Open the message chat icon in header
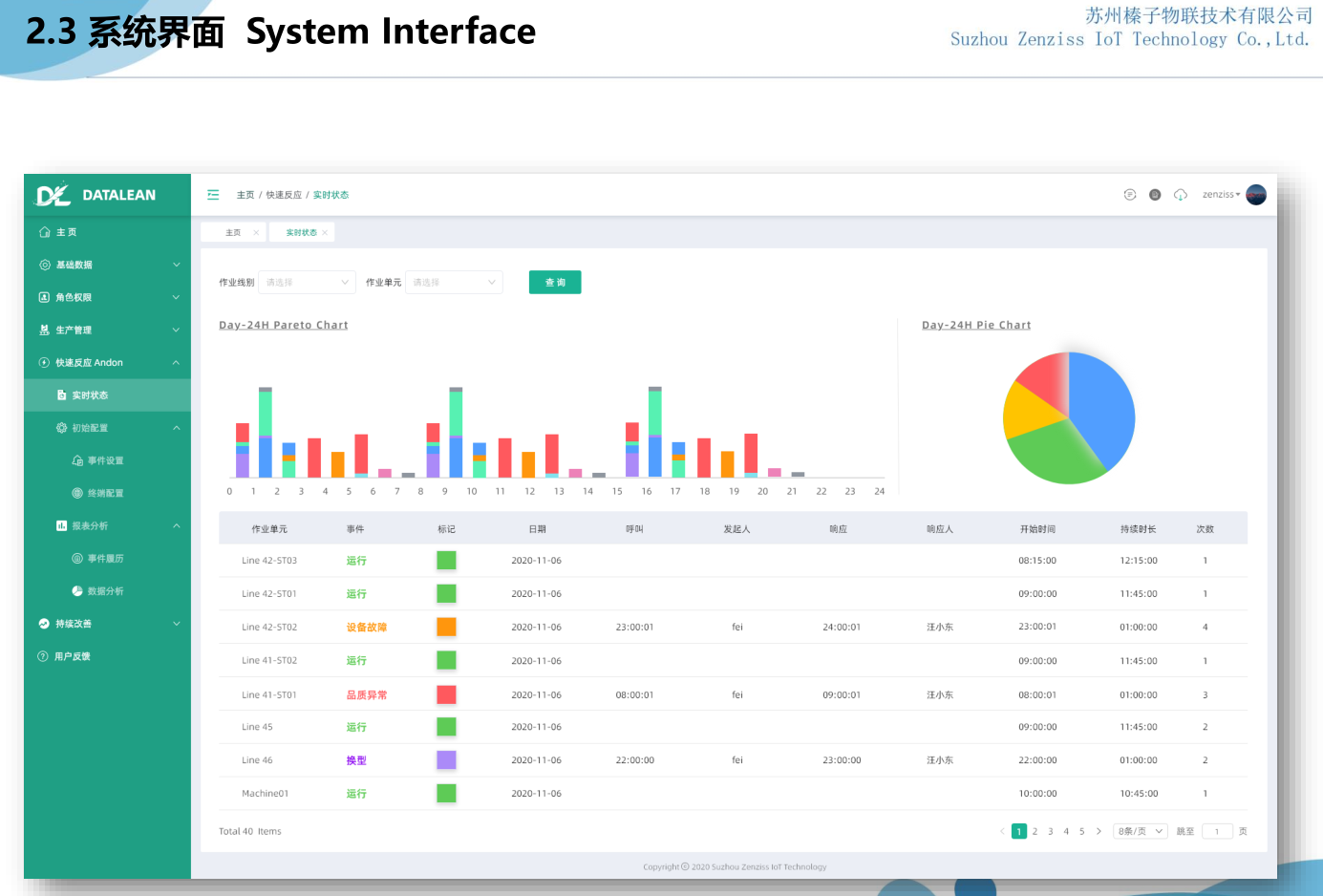This screenshot has width=1323, height=896. click(1130, 195)
